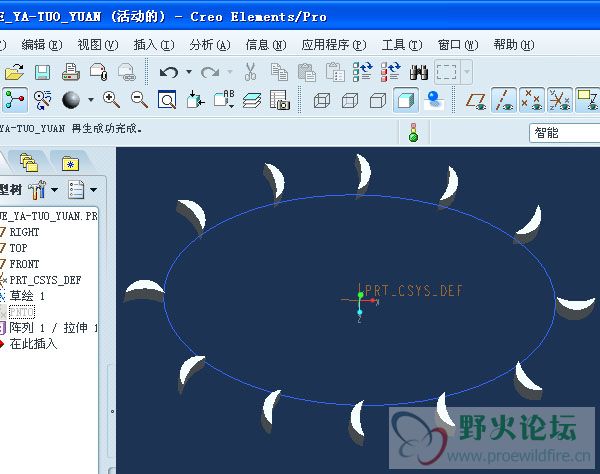
Task: Select FRONT datum plane in tree
Action: point(24,264)
